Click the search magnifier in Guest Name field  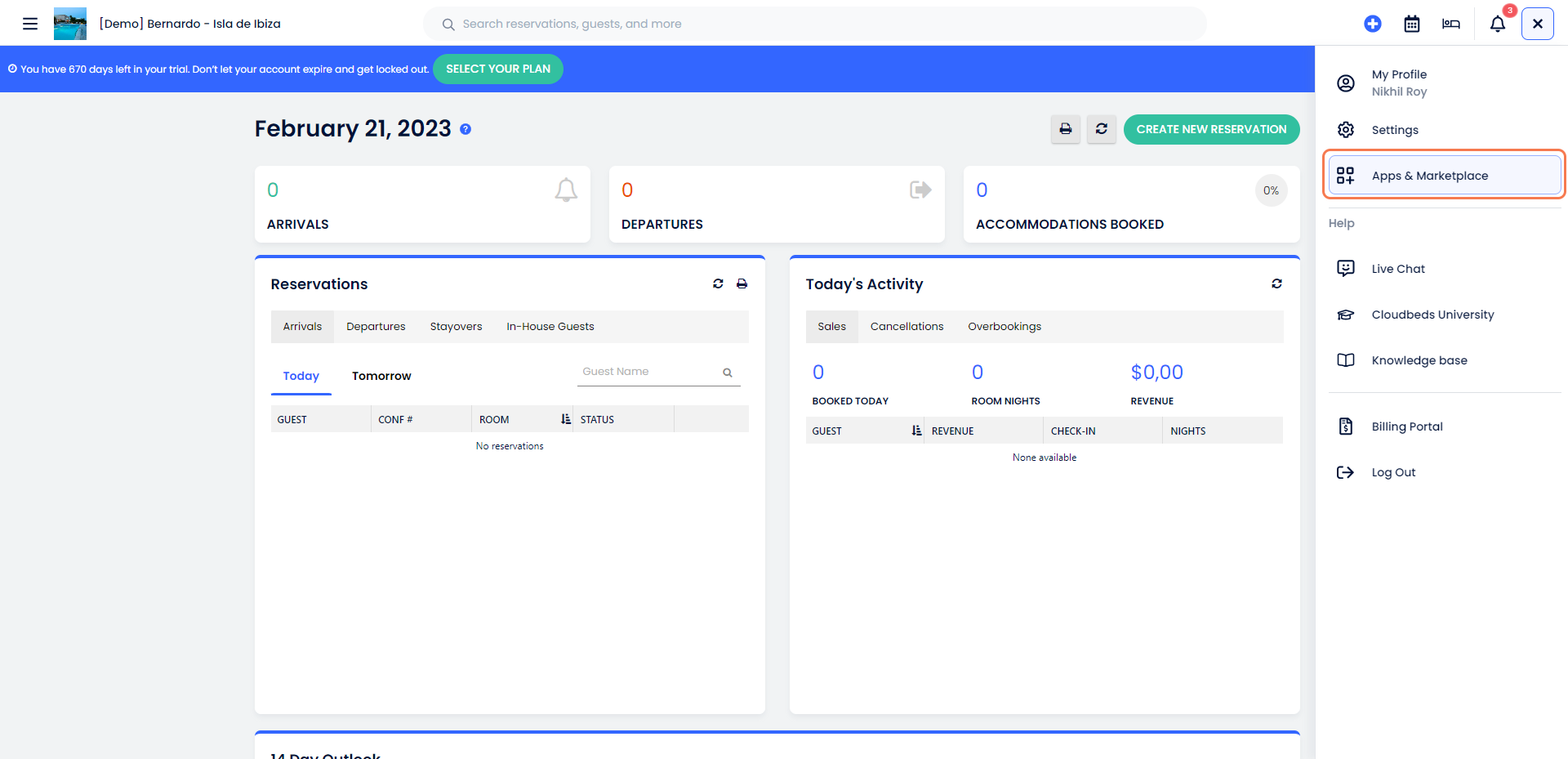[728, 373]
